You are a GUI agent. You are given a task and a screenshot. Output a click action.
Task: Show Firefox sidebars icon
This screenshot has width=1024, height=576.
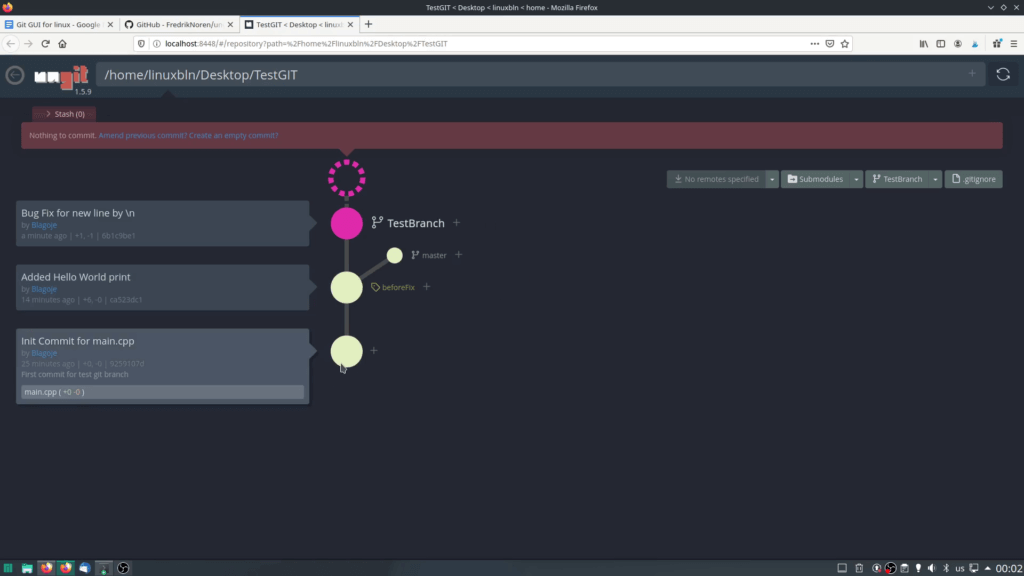point(941,44)
